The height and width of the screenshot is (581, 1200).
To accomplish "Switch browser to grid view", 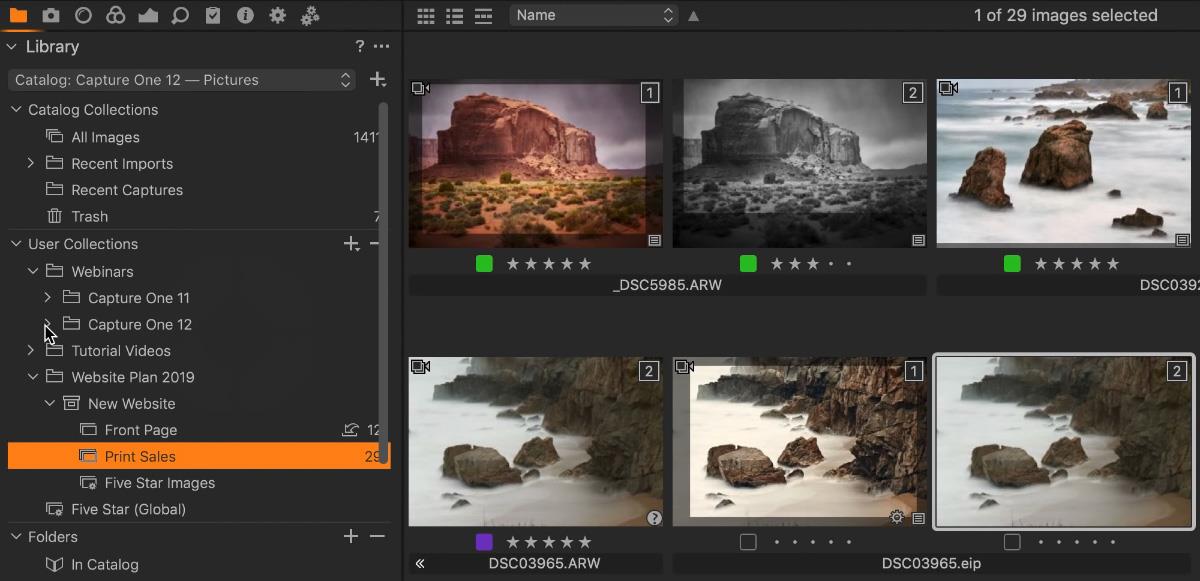I will tap(426, 16).
